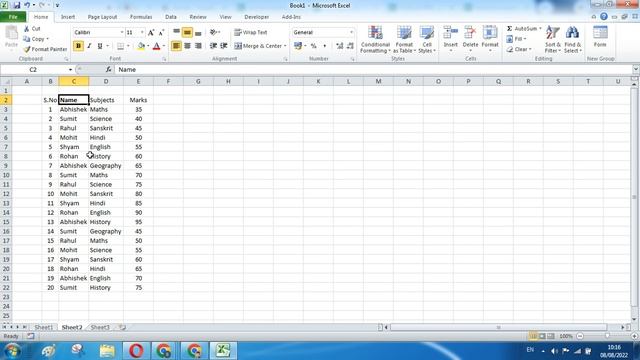Toggle Underline formatting button
This screenshot has height=360, width=640.
pos(100,46)
